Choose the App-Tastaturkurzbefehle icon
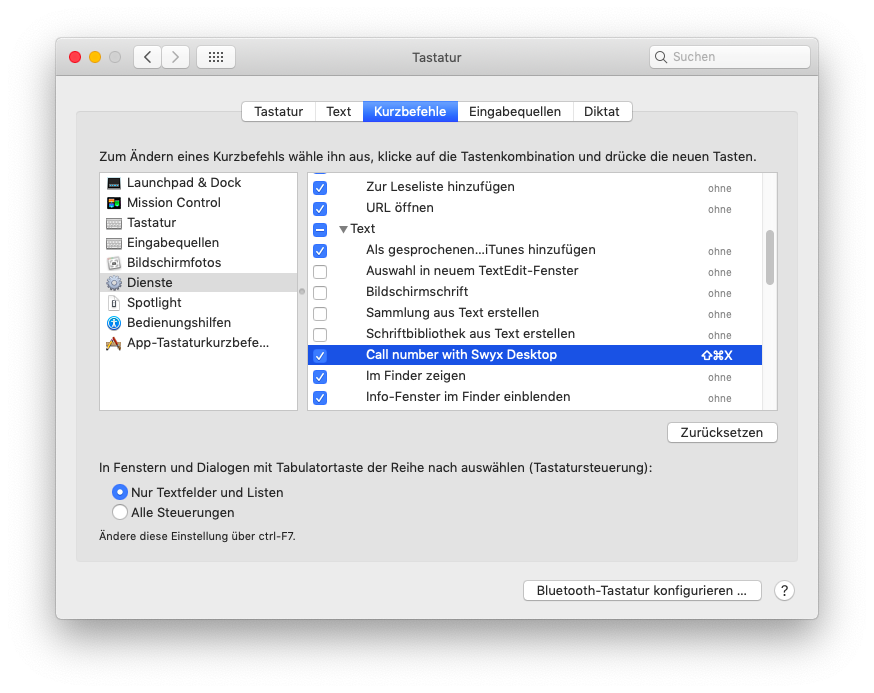874x693 pixels. coord(114,343)
